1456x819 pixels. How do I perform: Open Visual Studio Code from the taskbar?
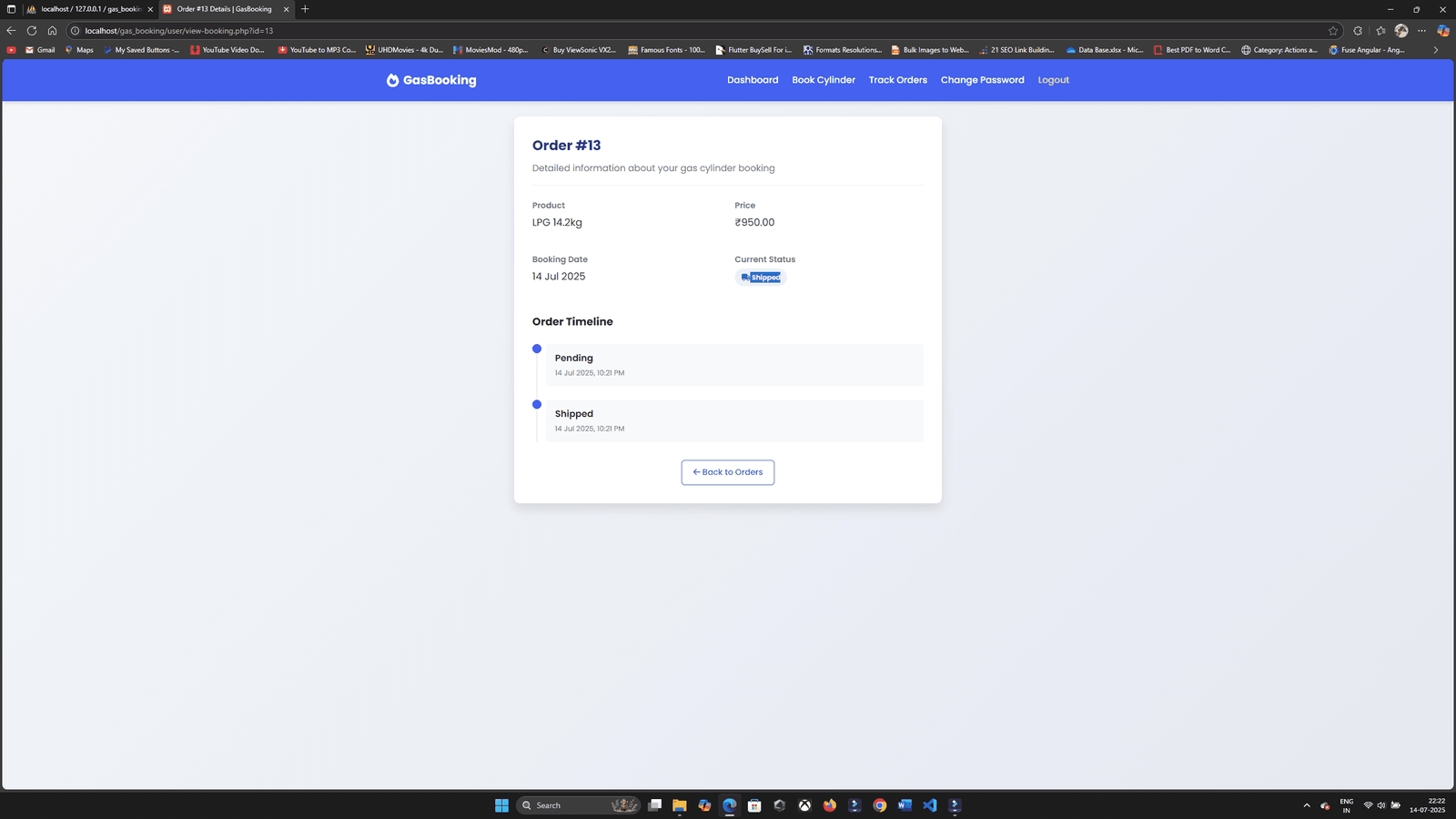click(929, 805)
